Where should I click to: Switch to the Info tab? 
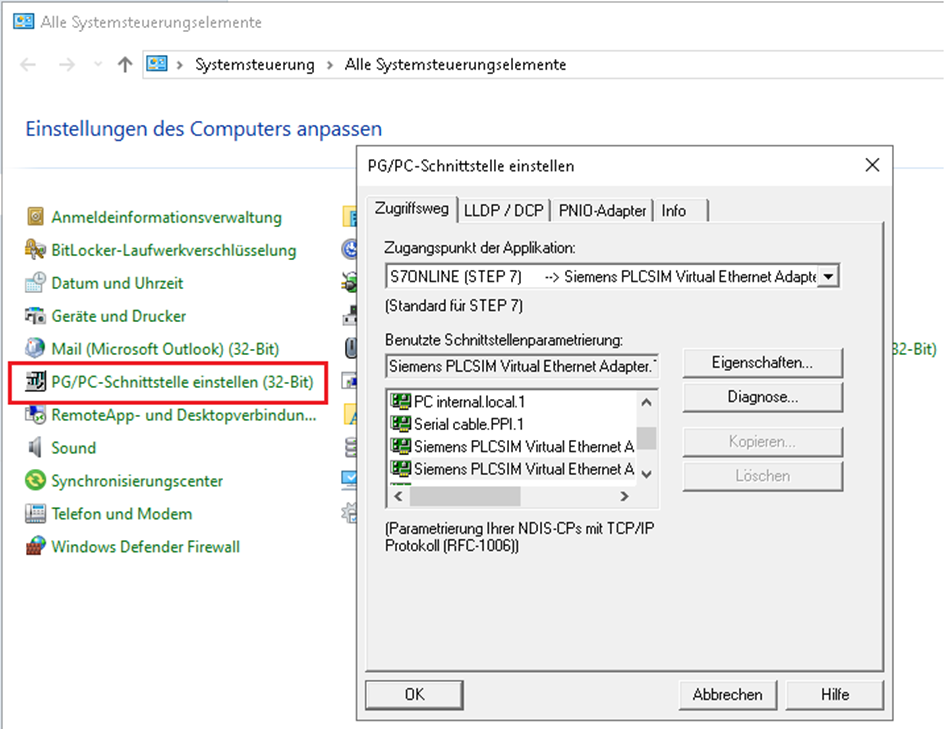(x=680, y=210)
